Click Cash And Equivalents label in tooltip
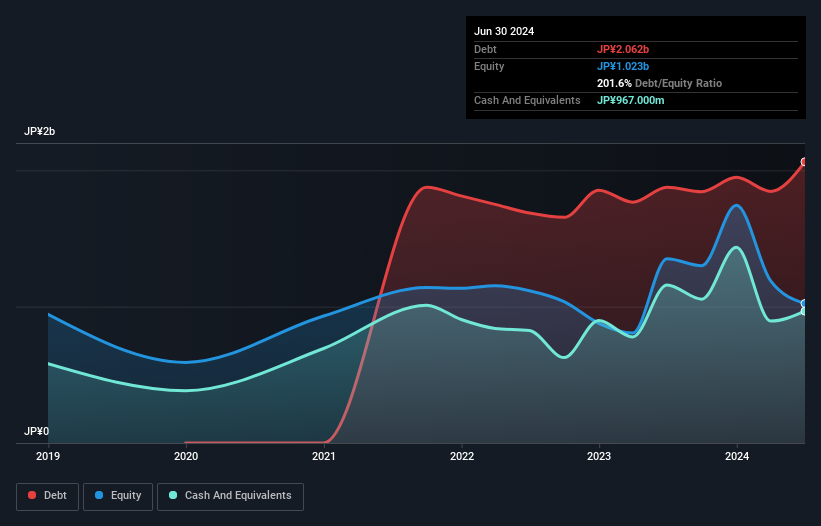The height and width of the screenshot is (526, 821). 527,100
